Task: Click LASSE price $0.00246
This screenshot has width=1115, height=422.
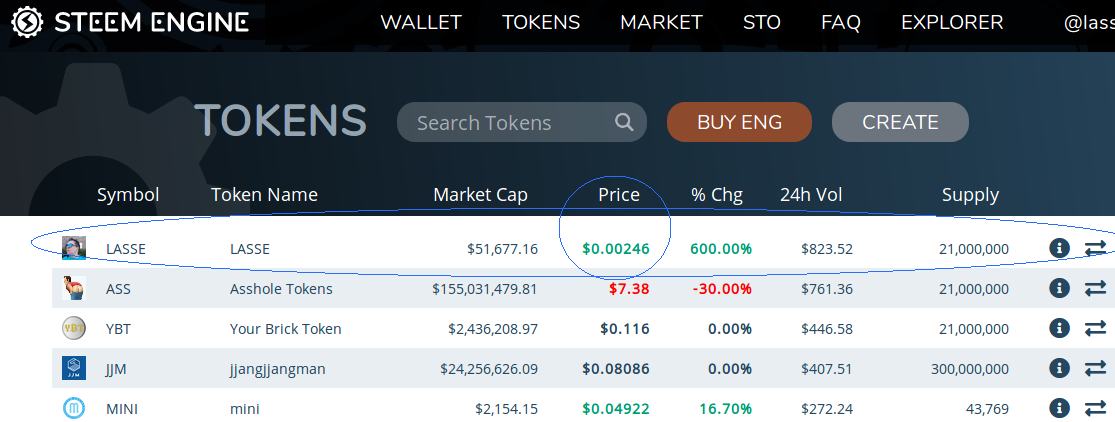Action: (616, 249)
